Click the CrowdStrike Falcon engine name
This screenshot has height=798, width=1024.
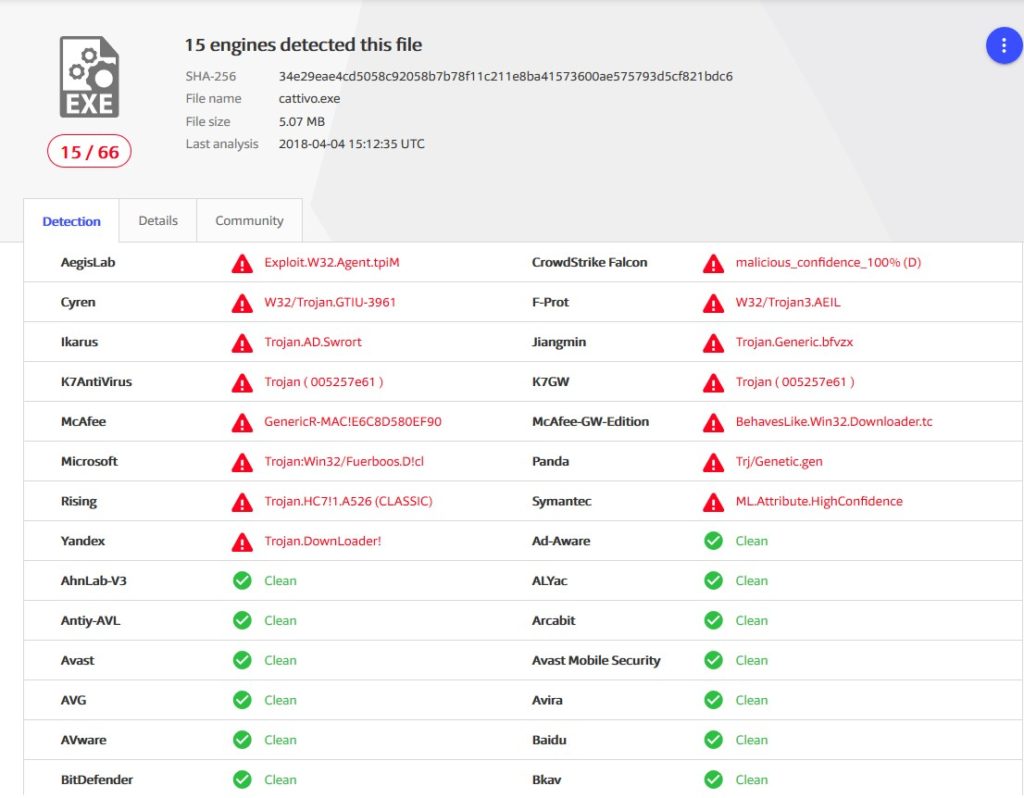(590, 263)
